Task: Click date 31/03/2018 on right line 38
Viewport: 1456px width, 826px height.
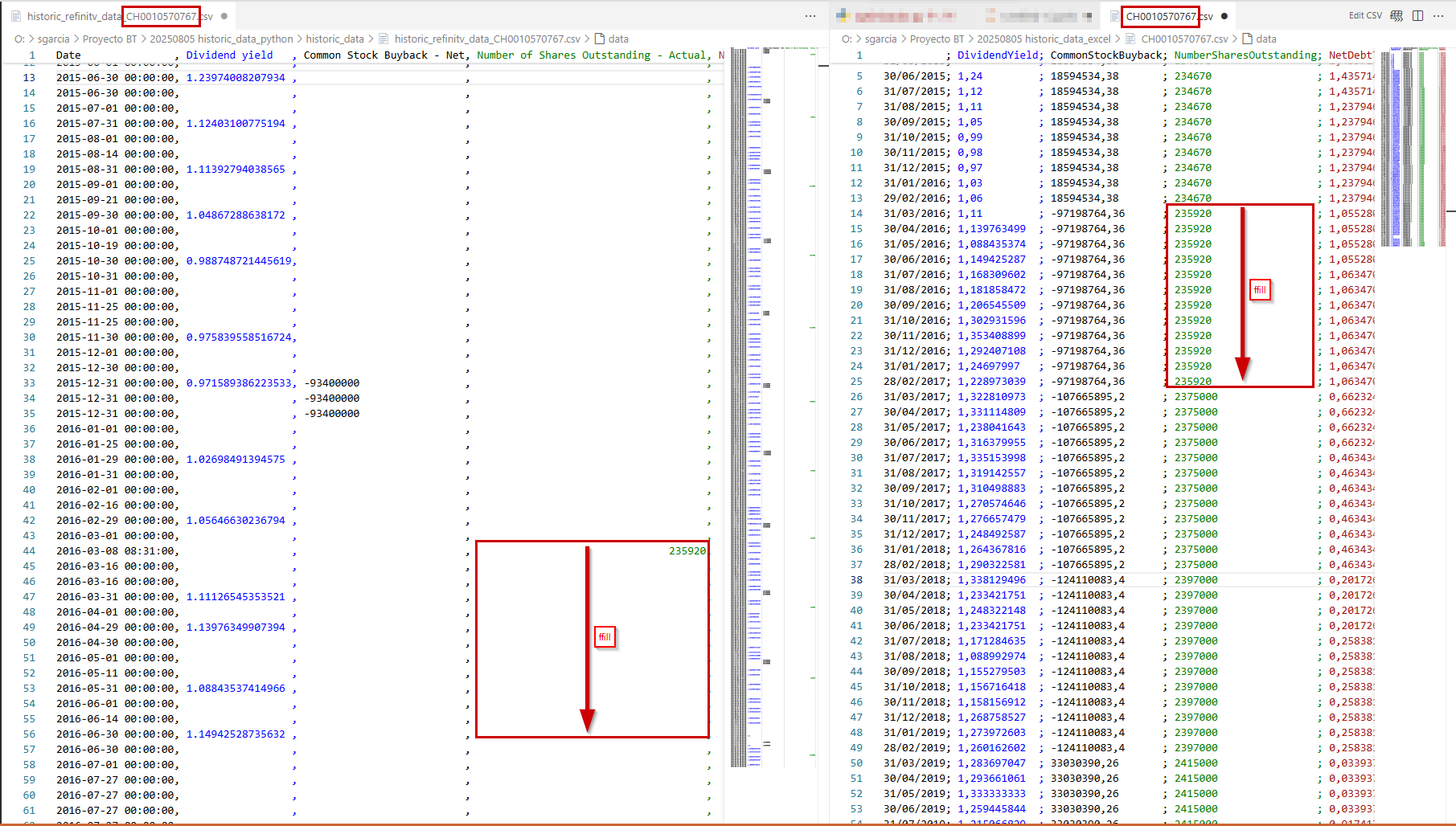Action: pos(914,580)
